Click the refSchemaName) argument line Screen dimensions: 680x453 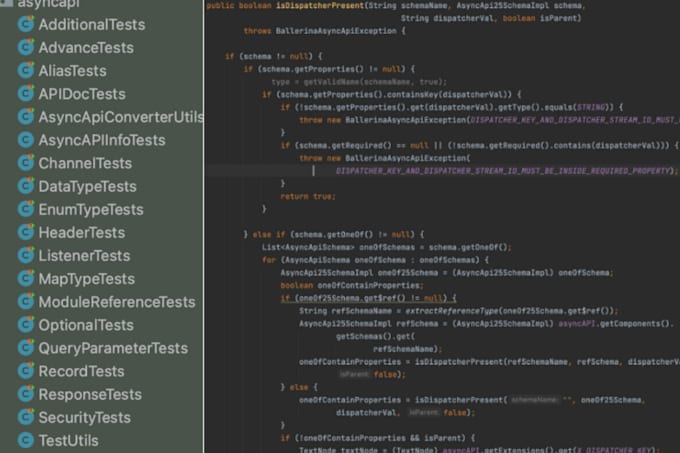click(x=407, y=349)
